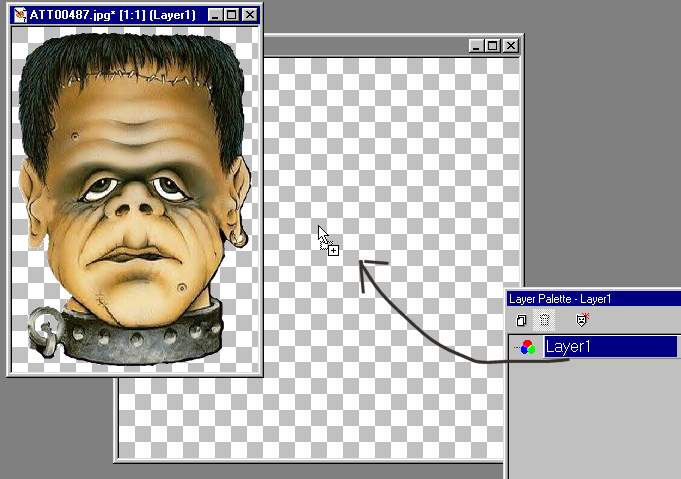Click the Create Layer icon in Layer Palette

pos(521,320)
